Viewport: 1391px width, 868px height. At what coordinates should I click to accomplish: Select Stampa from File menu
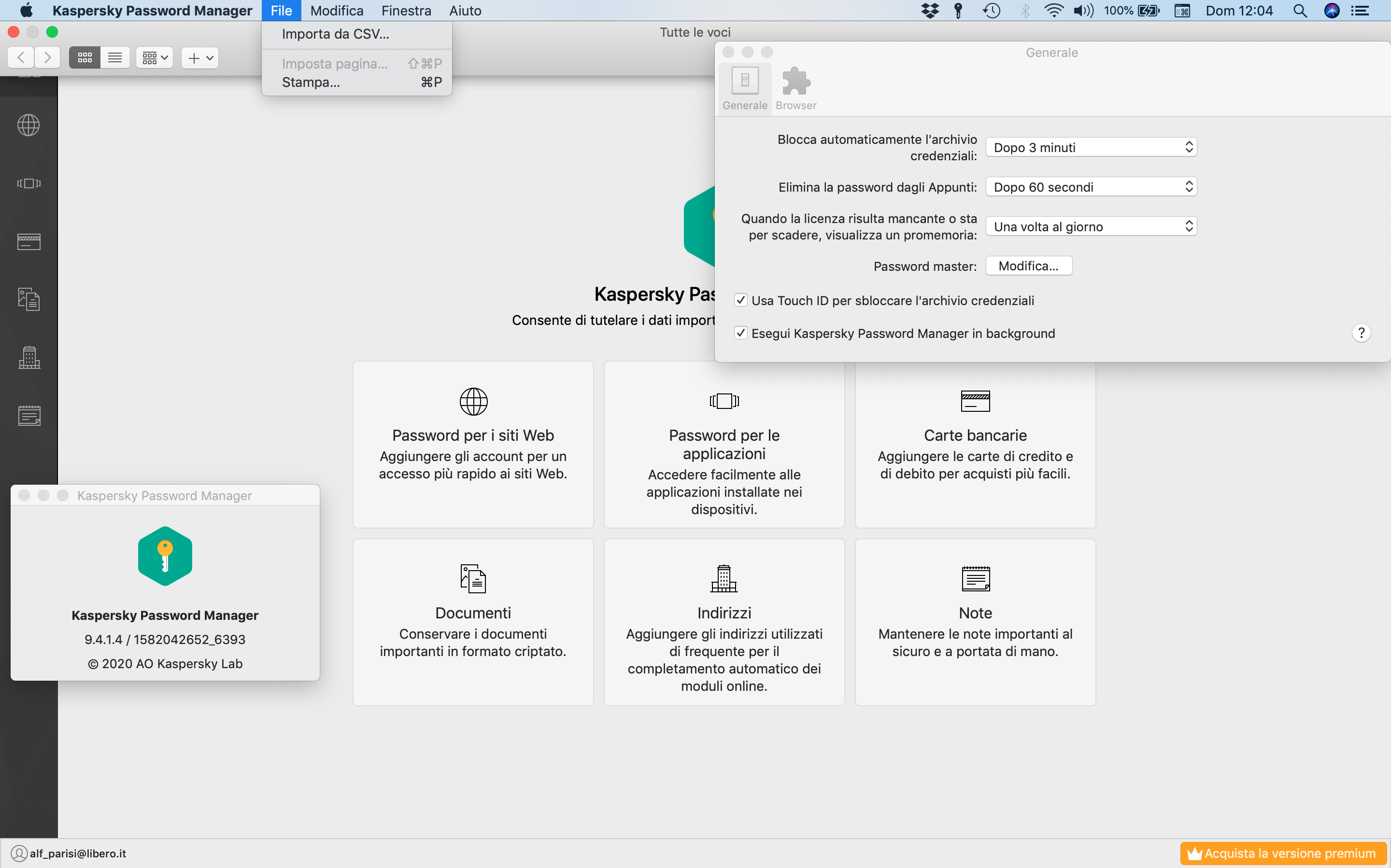(x=311, y=82)
